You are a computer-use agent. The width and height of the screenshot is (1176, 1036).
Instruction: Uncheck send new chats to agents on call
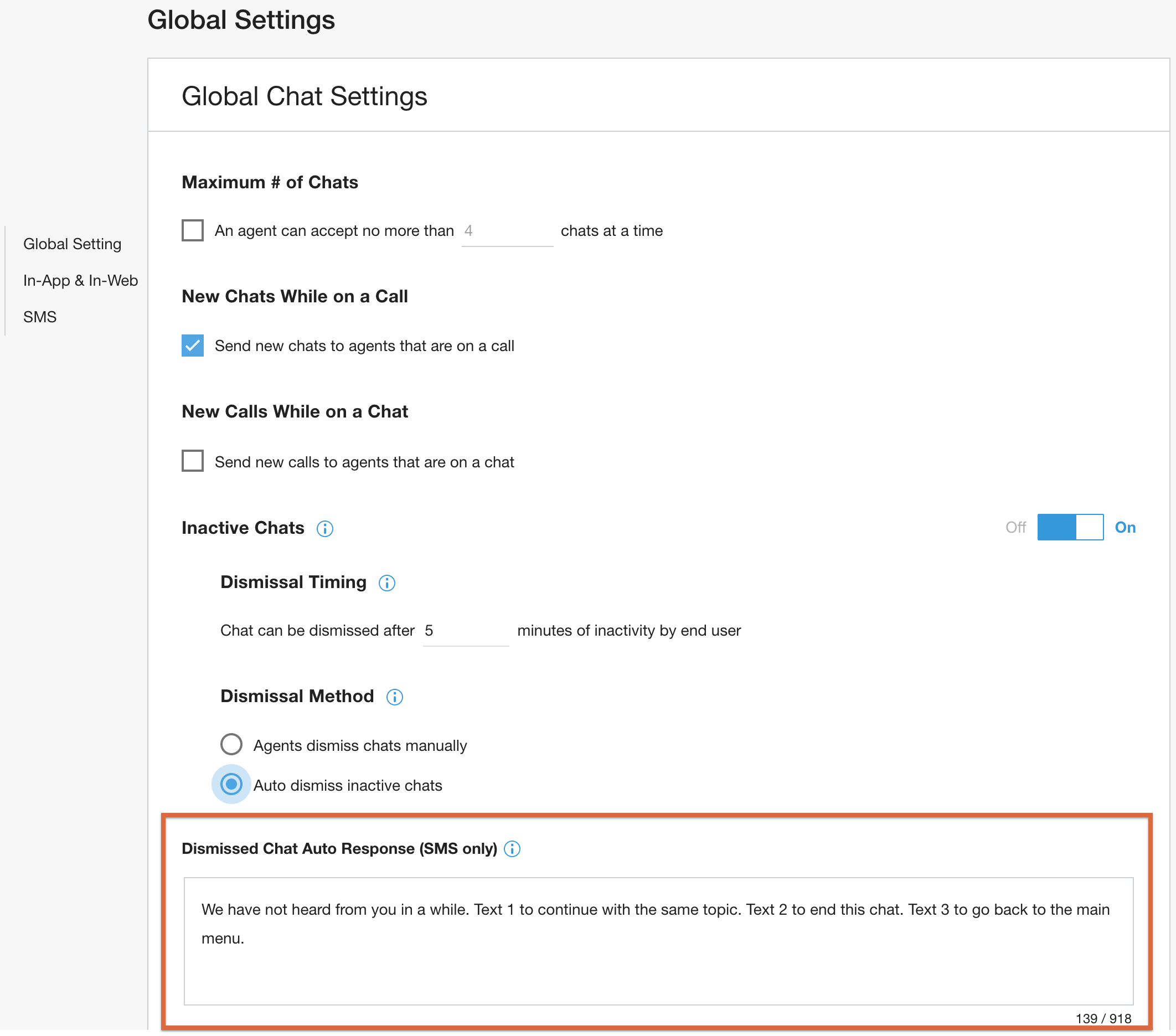(x=192, y=346)
